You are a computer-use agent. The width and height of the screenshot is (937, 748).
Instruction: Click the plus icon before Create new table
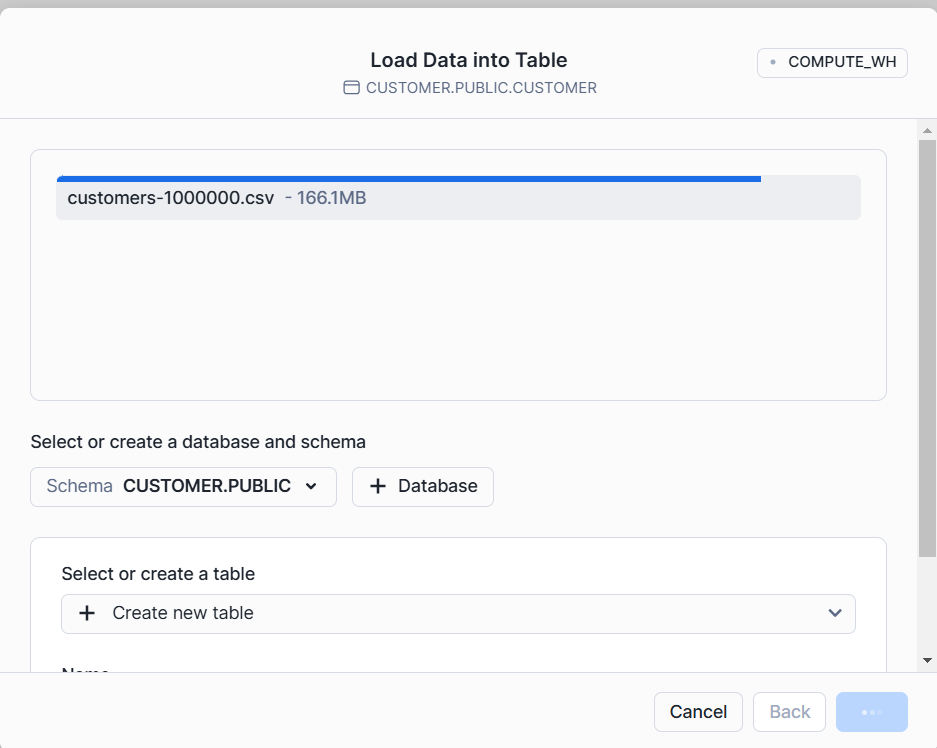pyautogui.click(x=87, y=613)
